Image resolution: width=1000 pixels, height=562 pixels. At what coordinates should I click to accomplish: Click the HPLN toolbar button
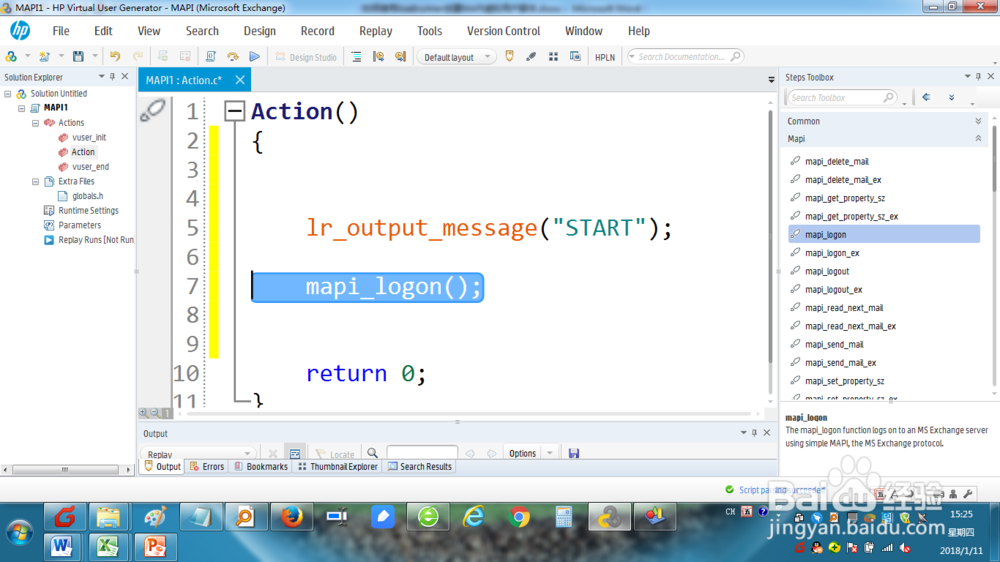pos(605,57)
